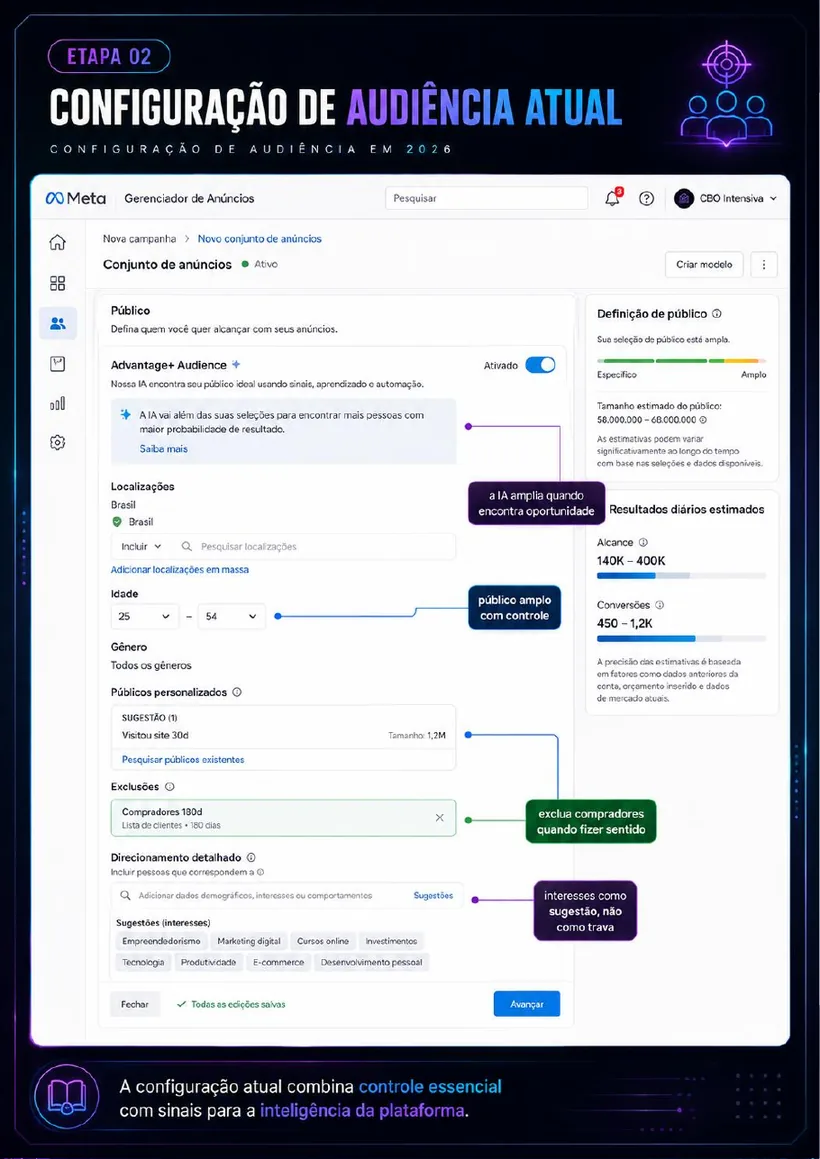The width and height of the screenshot is (820, 1159).
Task: Add the E-commerce interest chip
Action: click(x=278, y=962)
